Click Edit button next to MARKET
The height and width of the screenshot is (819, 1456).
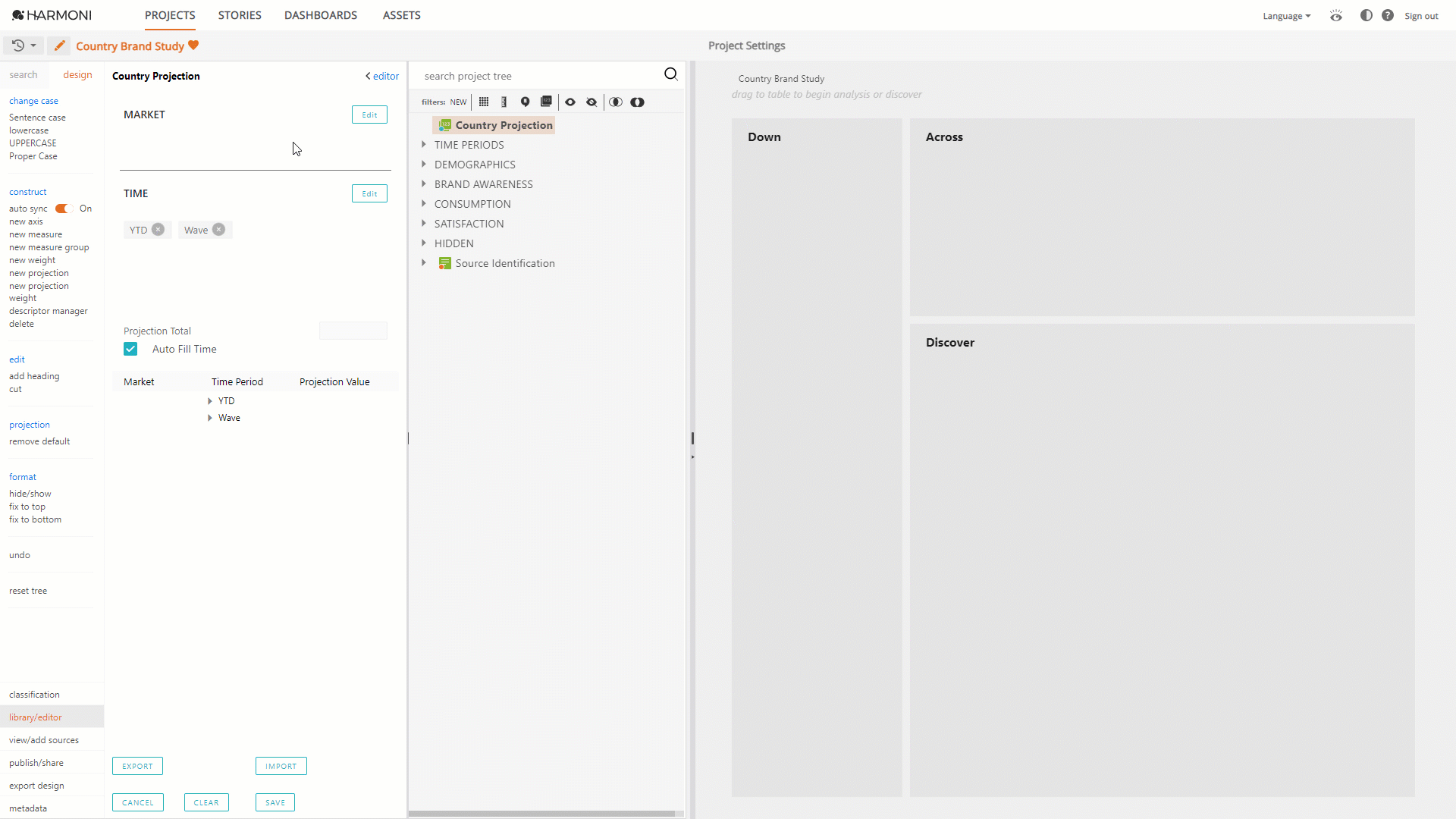point(369,115)
